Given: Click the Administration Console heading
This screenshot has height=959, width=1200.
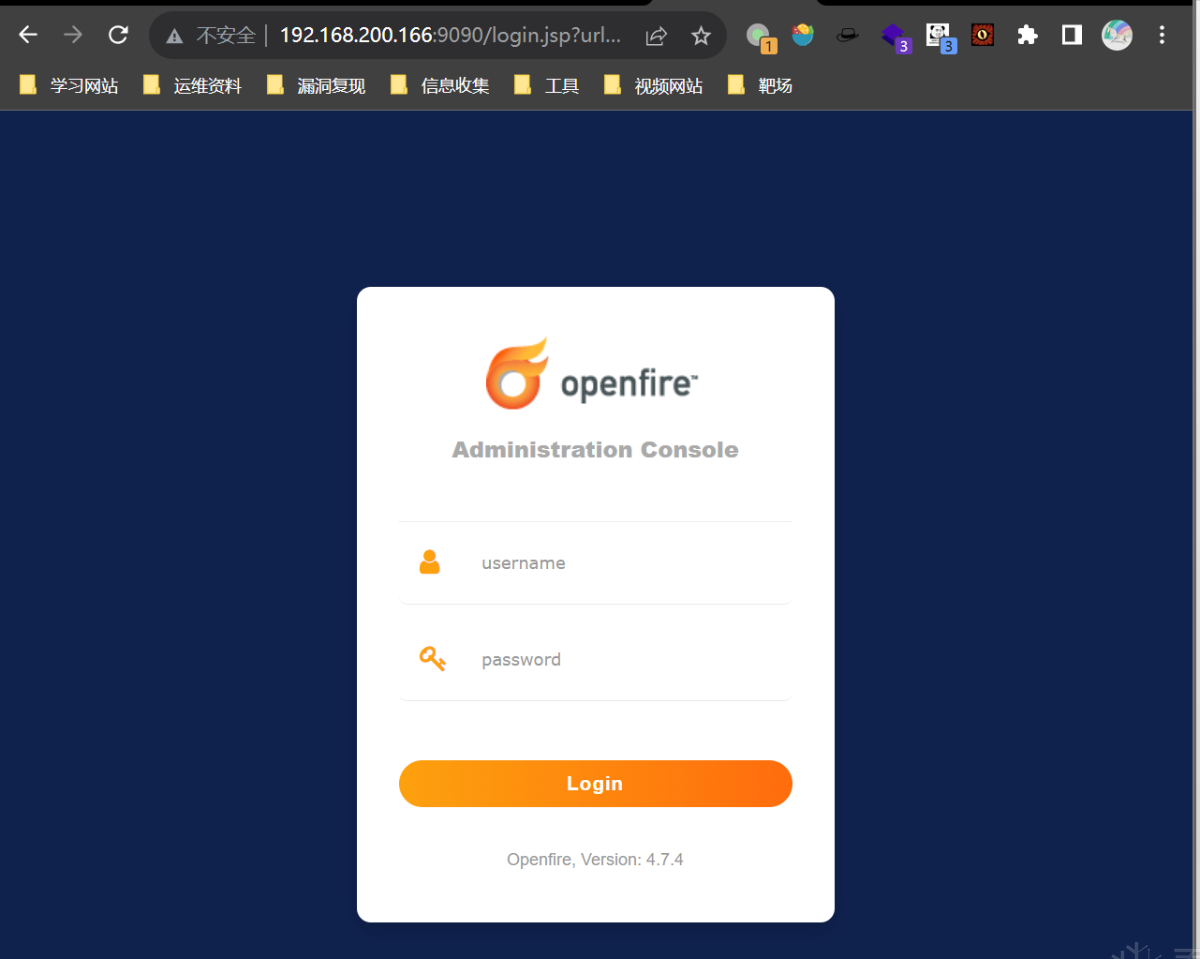Looking at the screenshot, I should coord(595,450).
